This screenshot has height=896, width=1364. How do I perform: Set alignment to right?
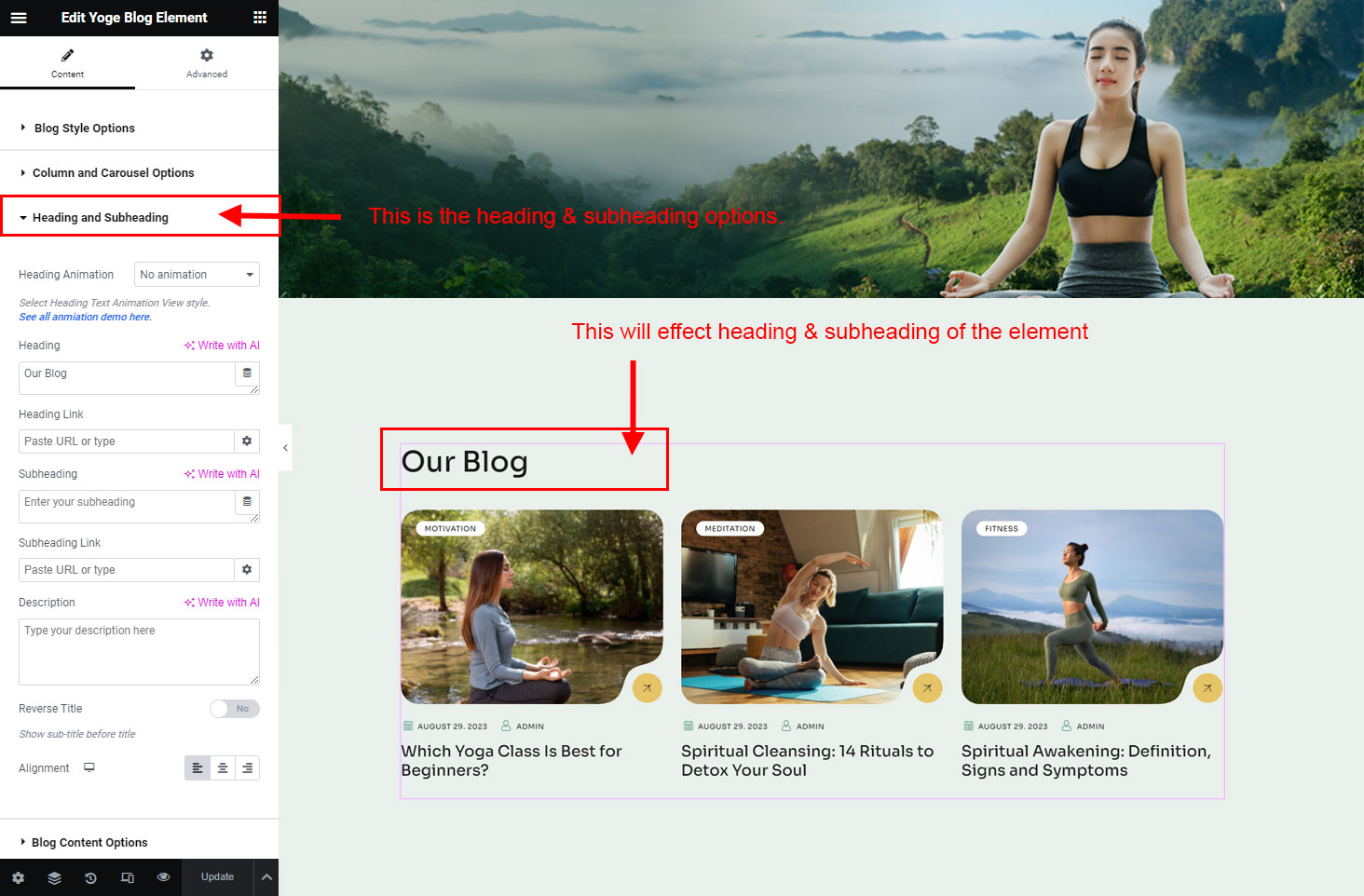click(x=247, y=768)
